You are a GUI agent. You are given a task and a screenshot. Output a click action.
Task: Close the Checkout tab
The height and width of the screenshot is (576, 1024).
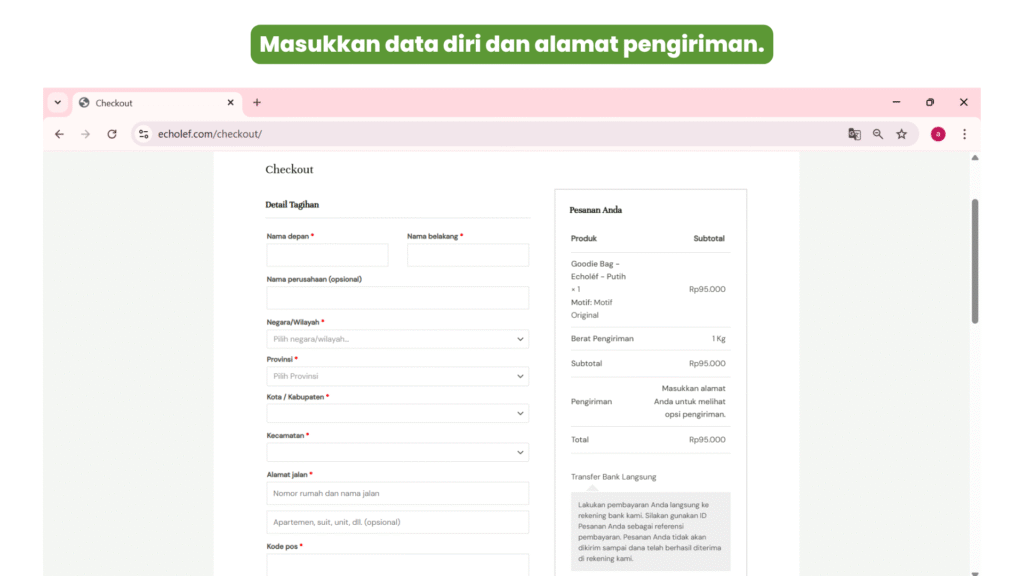[x=231, y=102]
